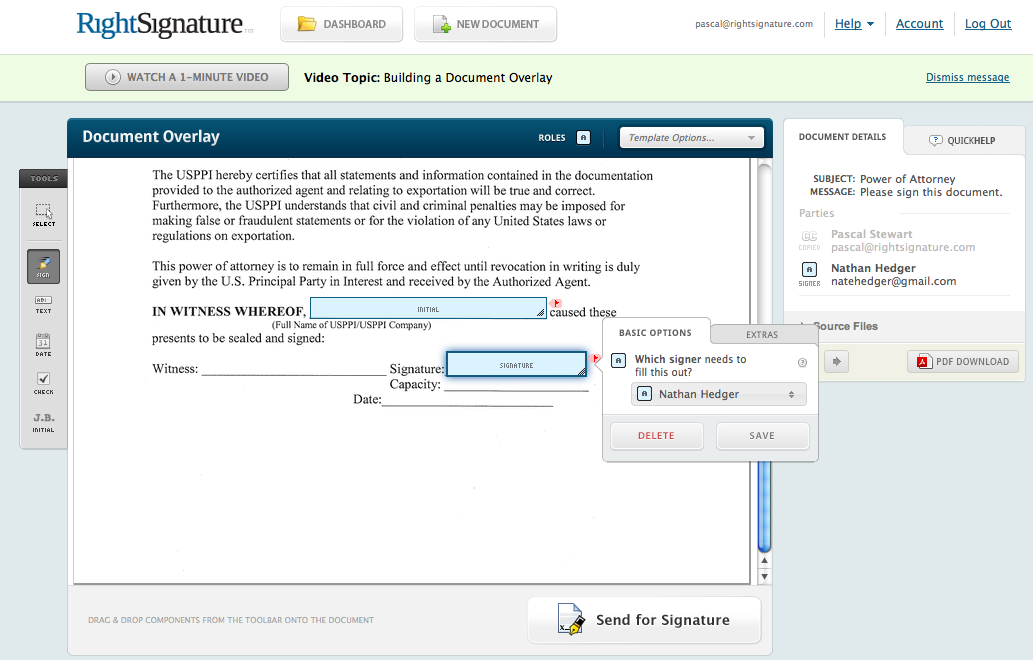Choose the Date tool

[x=43, y=343]
